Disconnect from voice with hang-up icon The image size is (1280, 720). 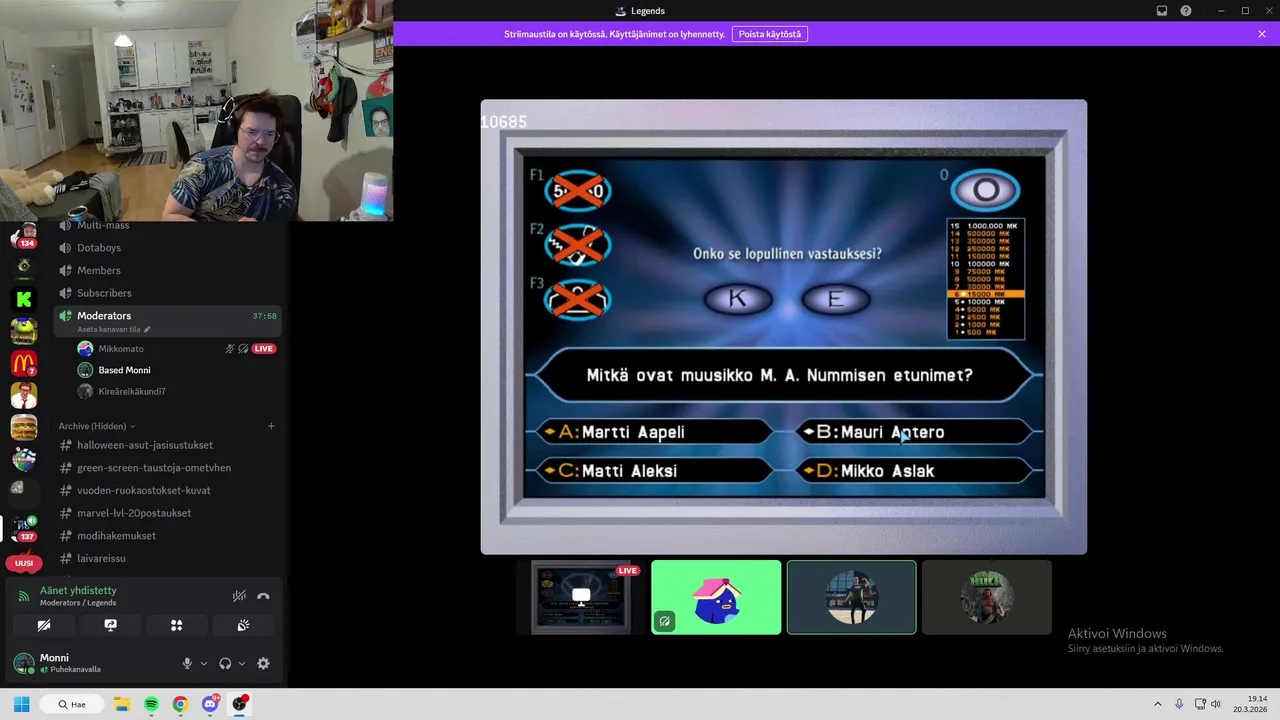pos(263,596)
